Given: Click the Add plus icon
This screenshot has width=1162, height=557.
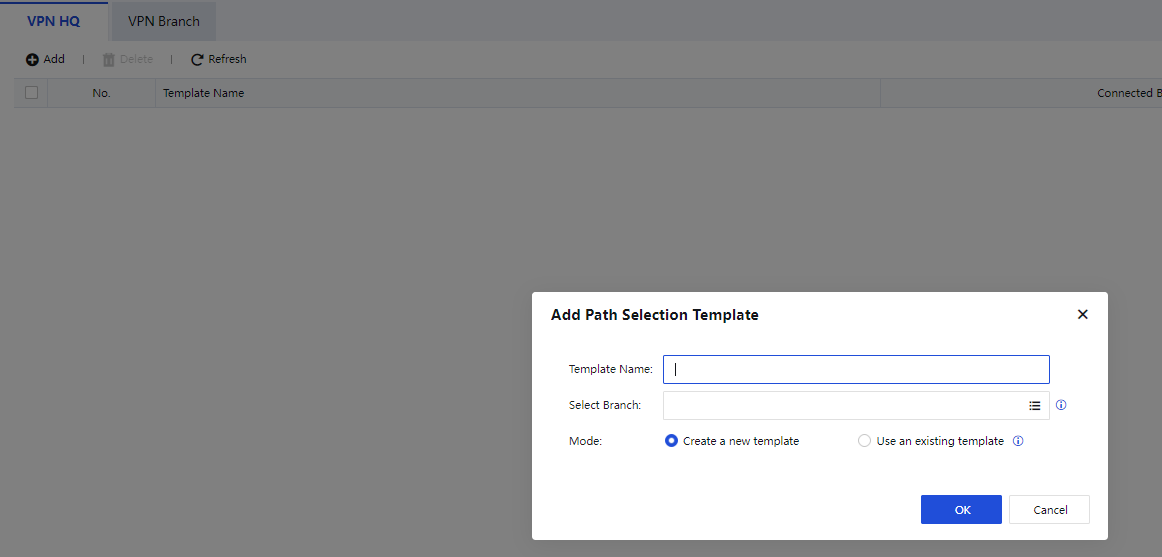Looking at the screenshot, I should [32, 60].
